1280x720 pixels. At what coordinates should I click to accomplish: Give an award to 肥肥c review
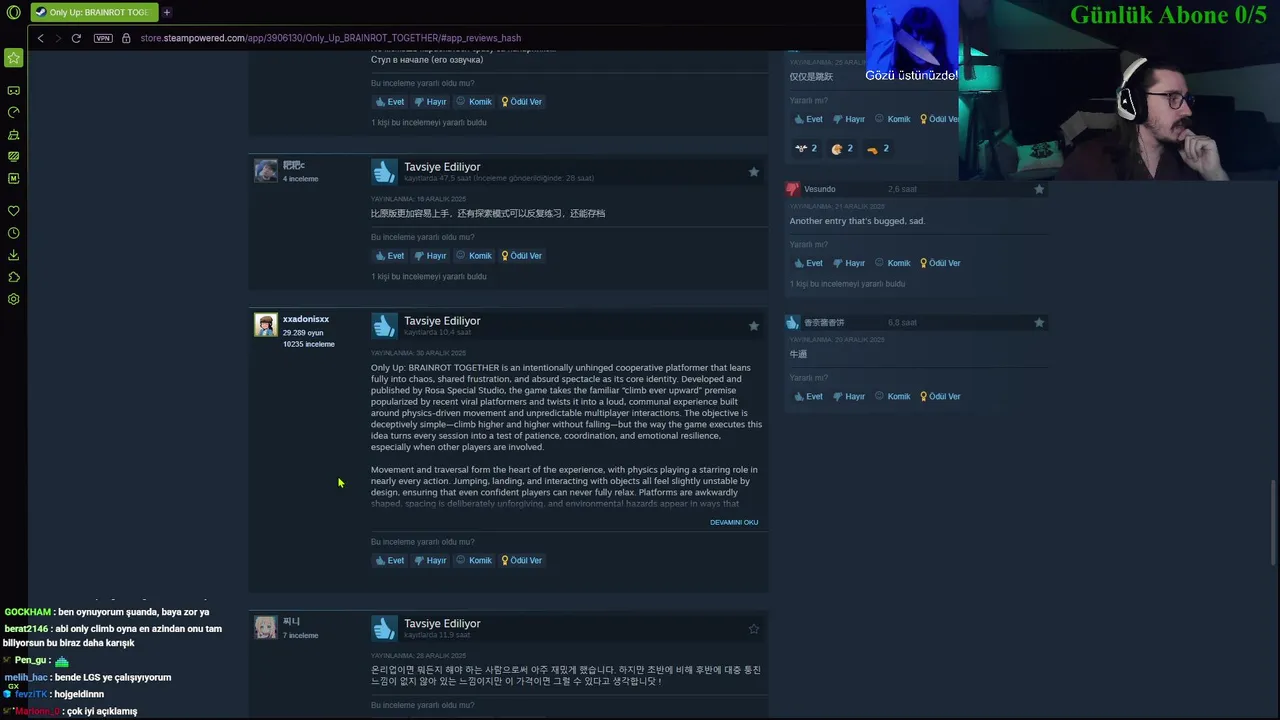pyautogui.click(x=521, y=256)
